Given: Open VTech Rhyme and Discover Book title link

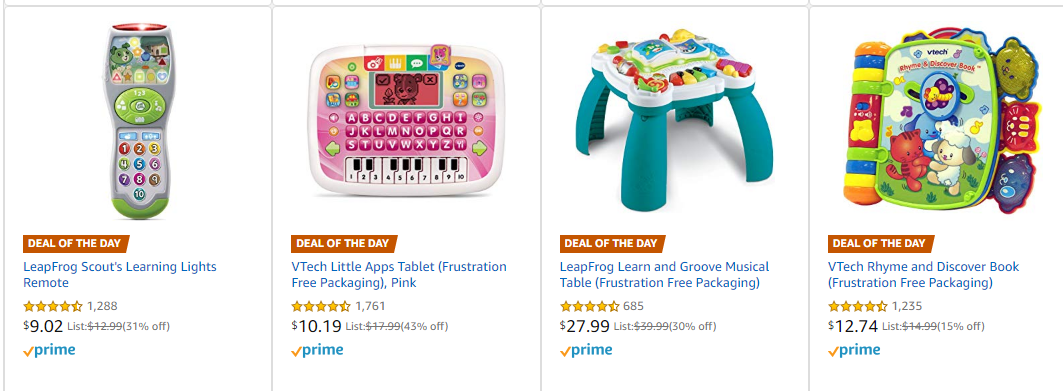Looking at the screenshot, I should click(923, 274).
